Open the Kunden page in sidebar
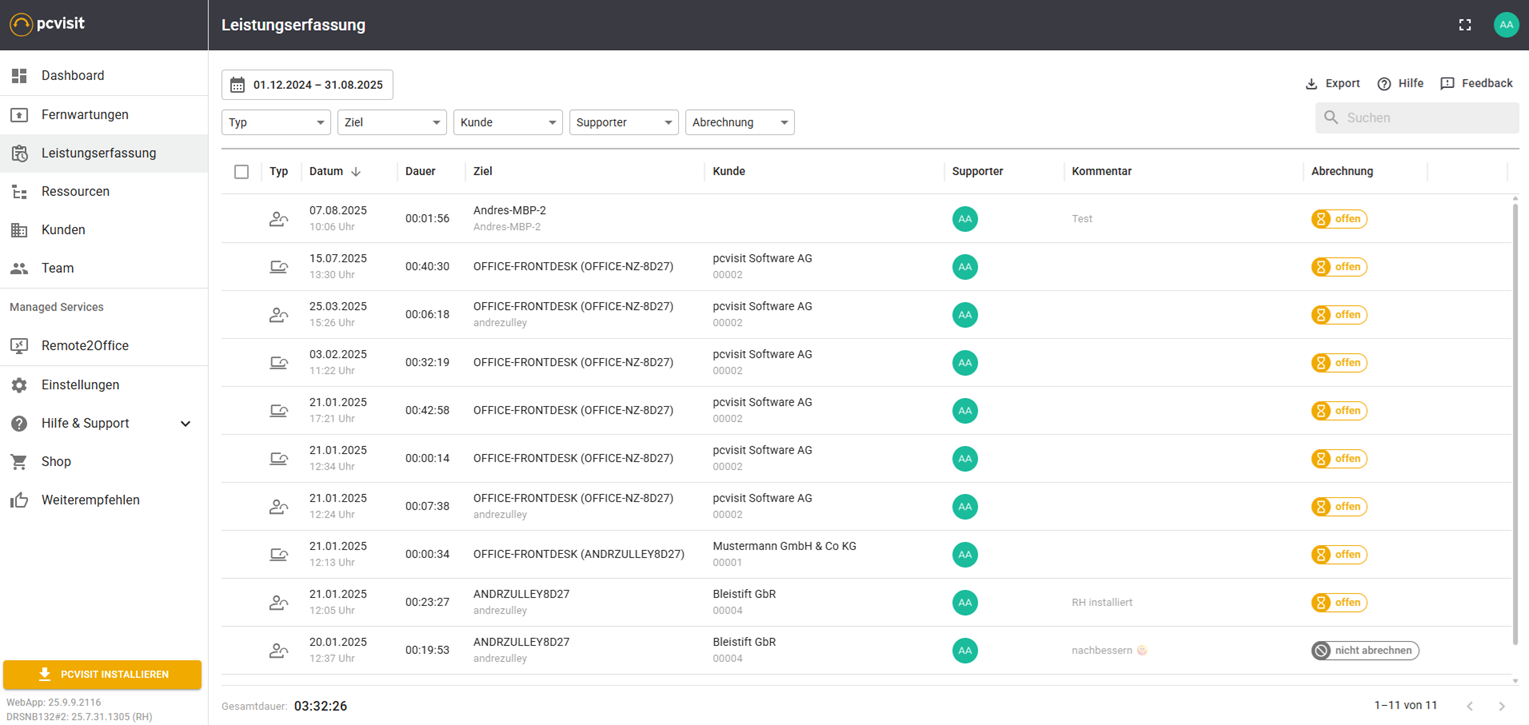The width and height of the screenshot is (1529, 725). click(x=63, y=230)
